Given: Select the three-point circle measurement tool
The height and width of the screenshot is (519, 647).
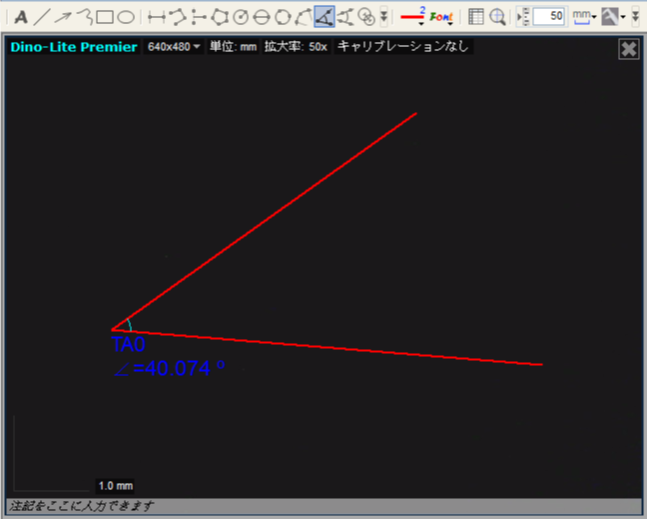Looking at the screenshot, I should pyautogui.click(x=283, y=17).
